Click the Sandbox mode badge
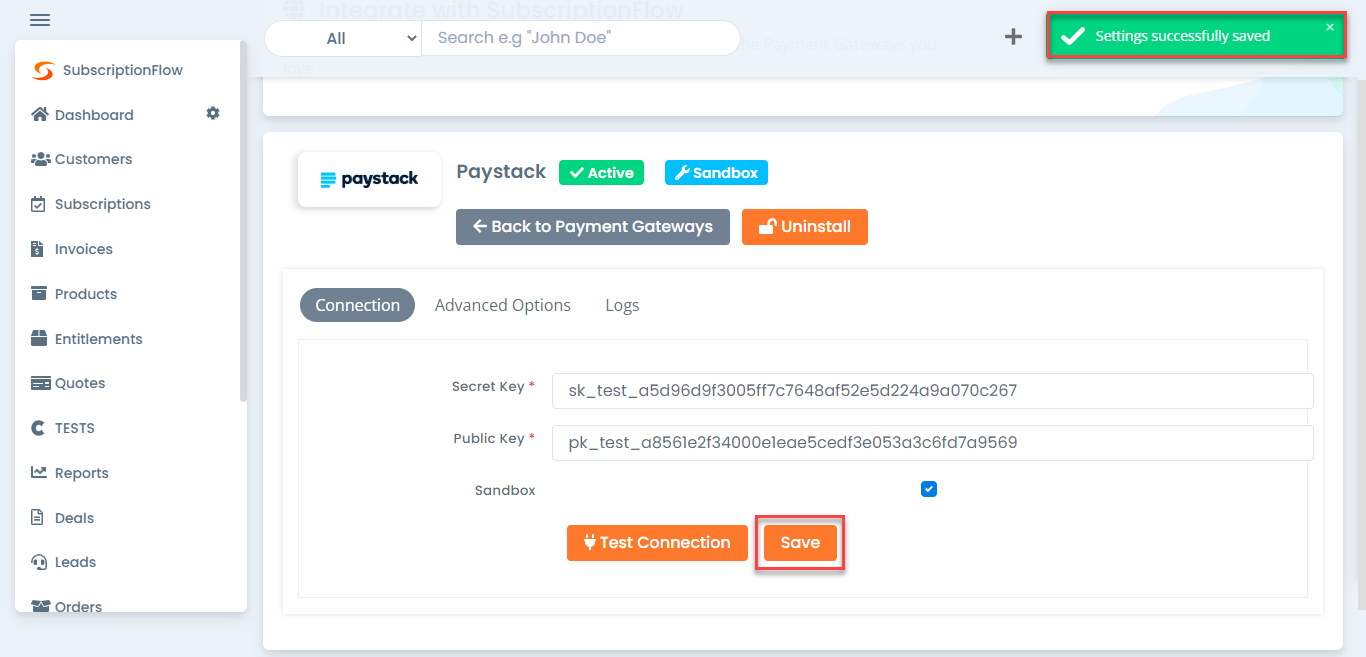The width and height of the screenshot is (1366, 657). [716, 172]
